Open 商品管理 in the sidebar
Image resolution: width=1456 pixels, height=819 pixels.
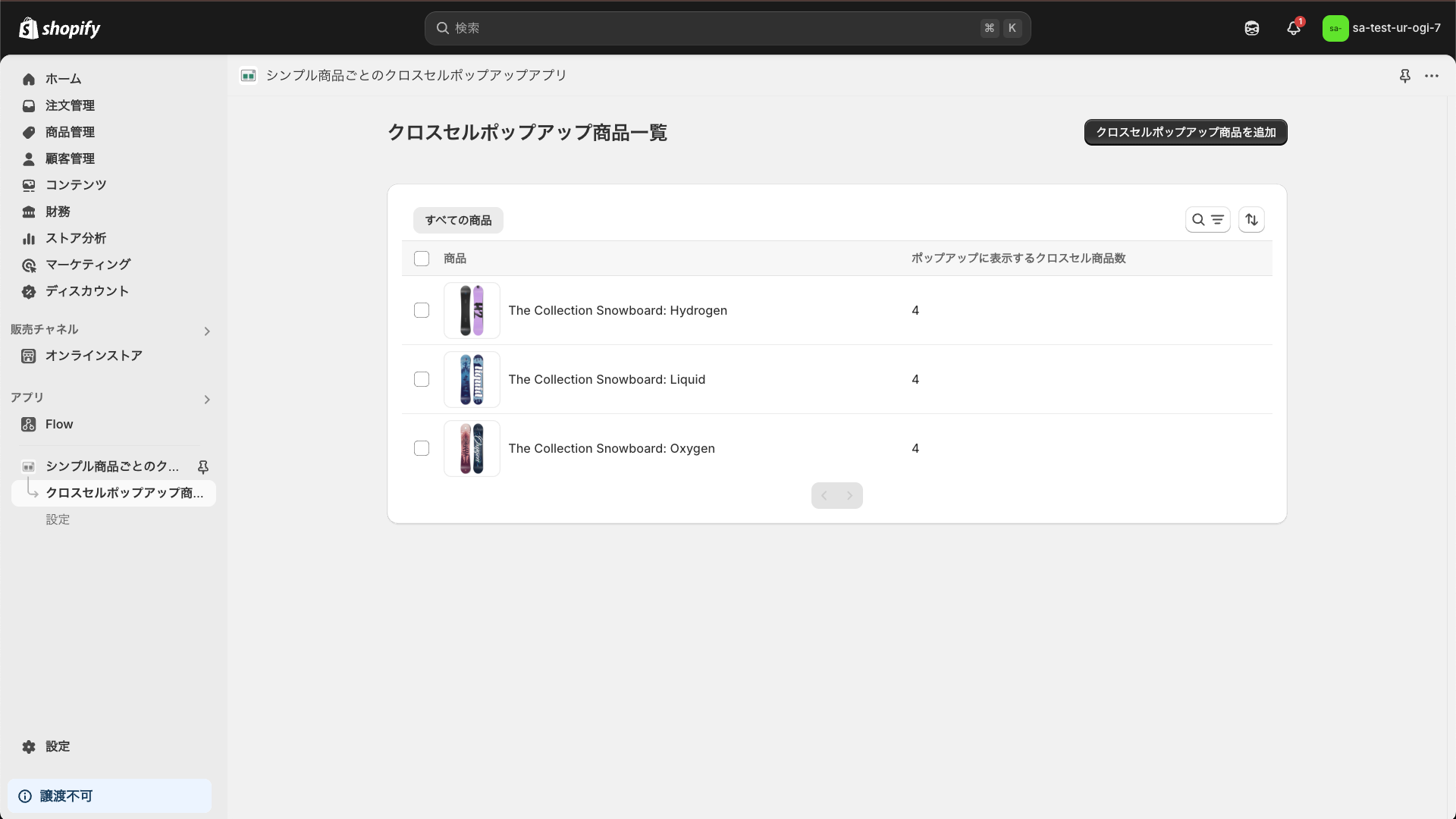(x=70, y=132)
